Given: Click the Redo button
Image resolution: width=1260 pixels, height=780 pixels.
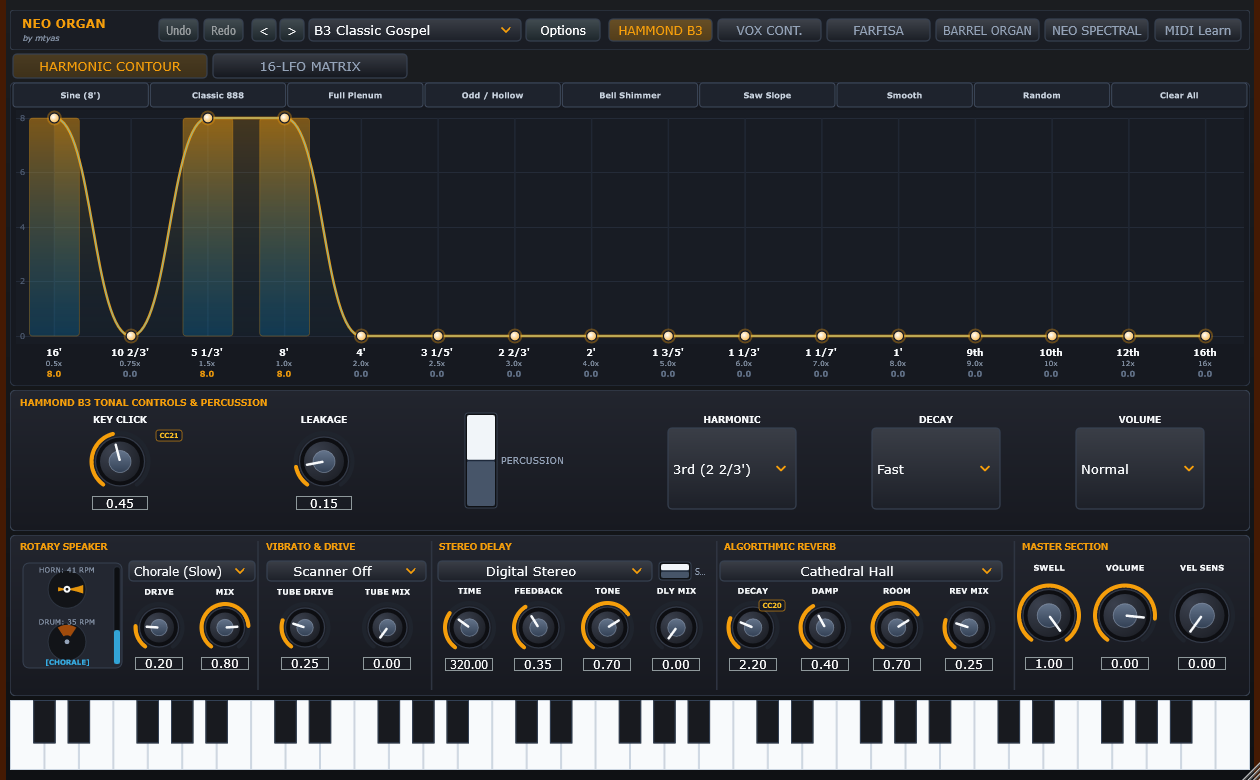Looking at the screenshot, I should [224, 30].
